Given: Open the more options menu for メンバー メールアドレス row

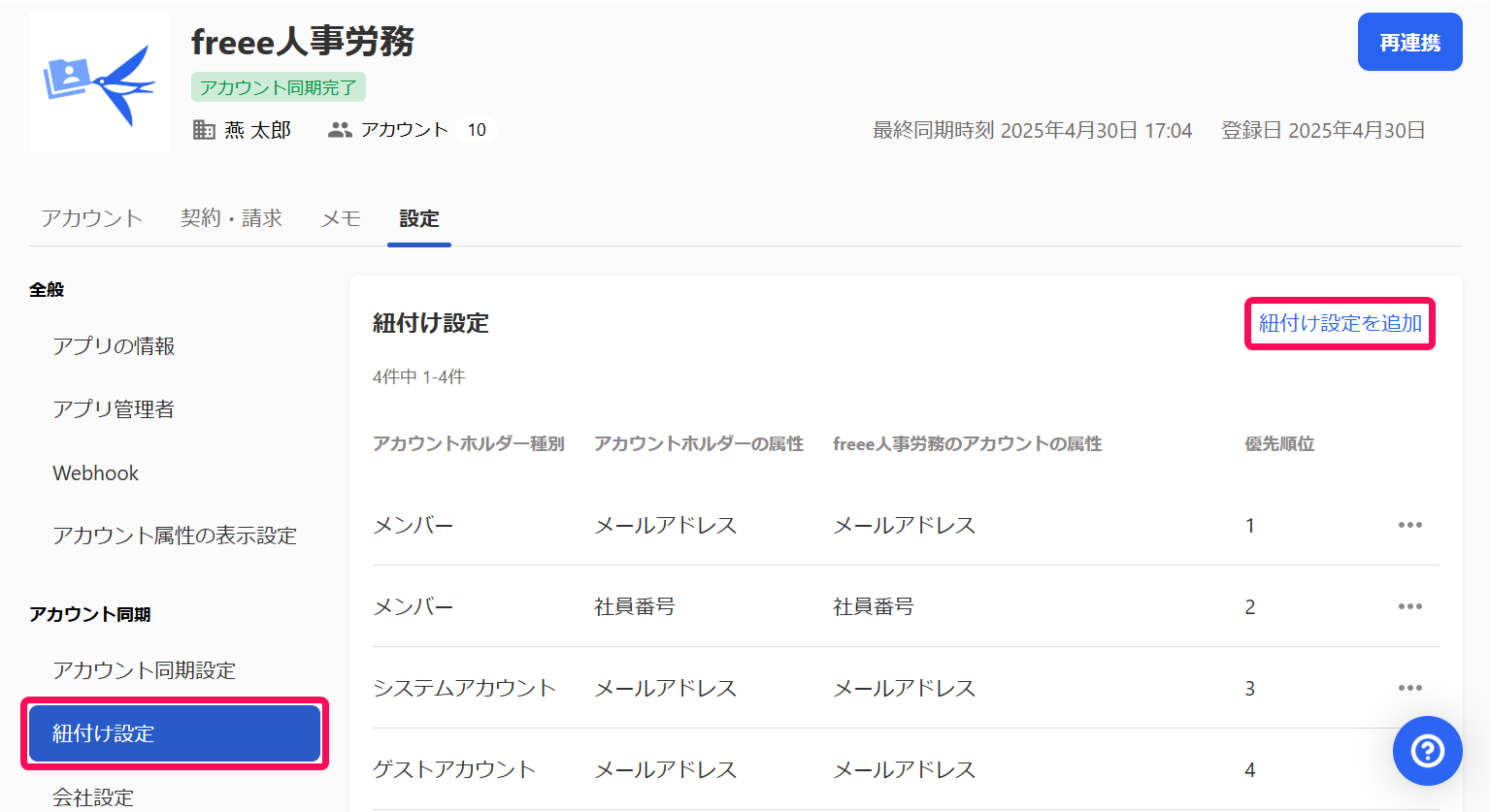Looking at the screenshot, I should click(x=1409, y=525).
